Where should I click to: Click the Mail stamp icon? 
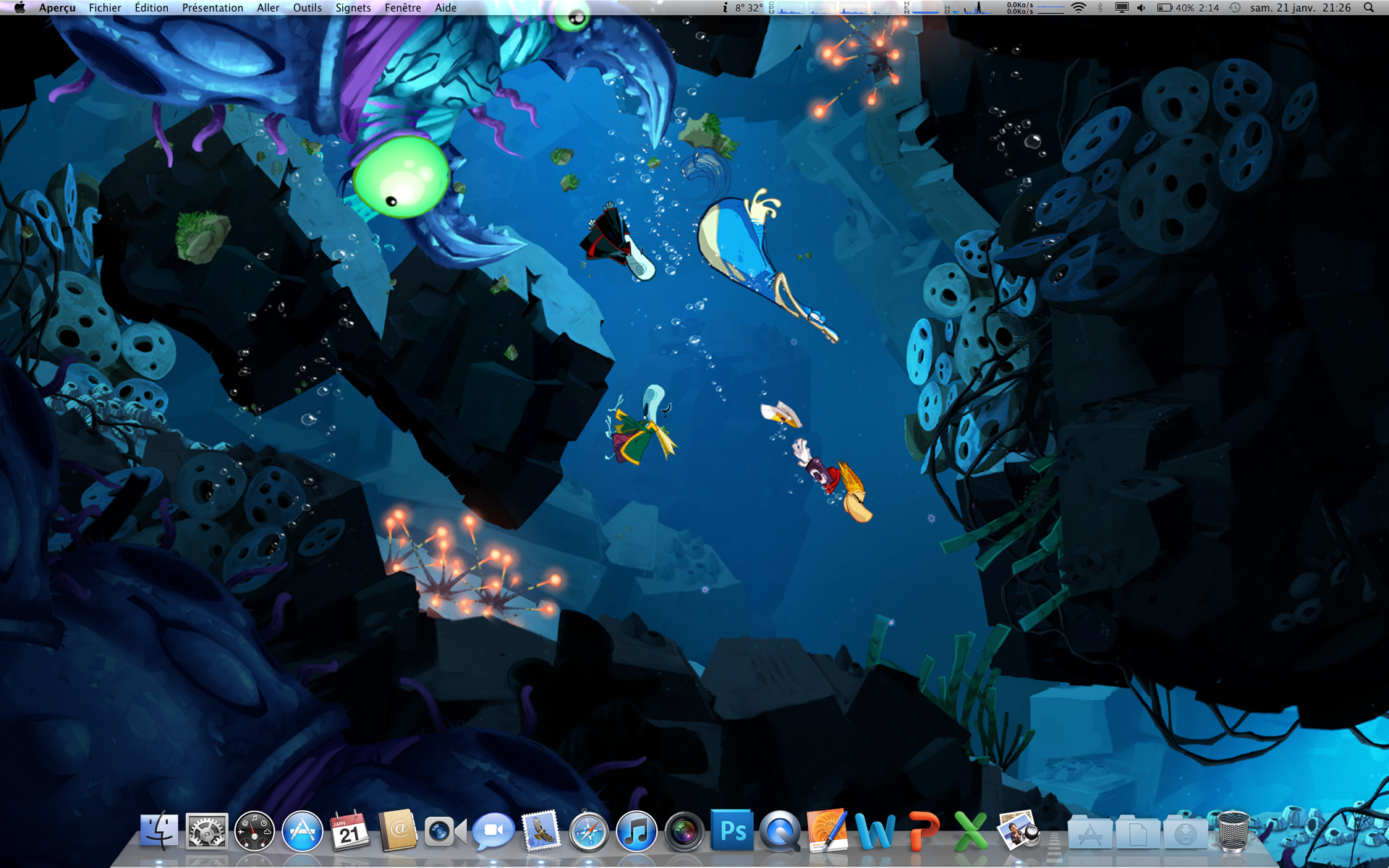pyautogui.click(x=540, y=831)
